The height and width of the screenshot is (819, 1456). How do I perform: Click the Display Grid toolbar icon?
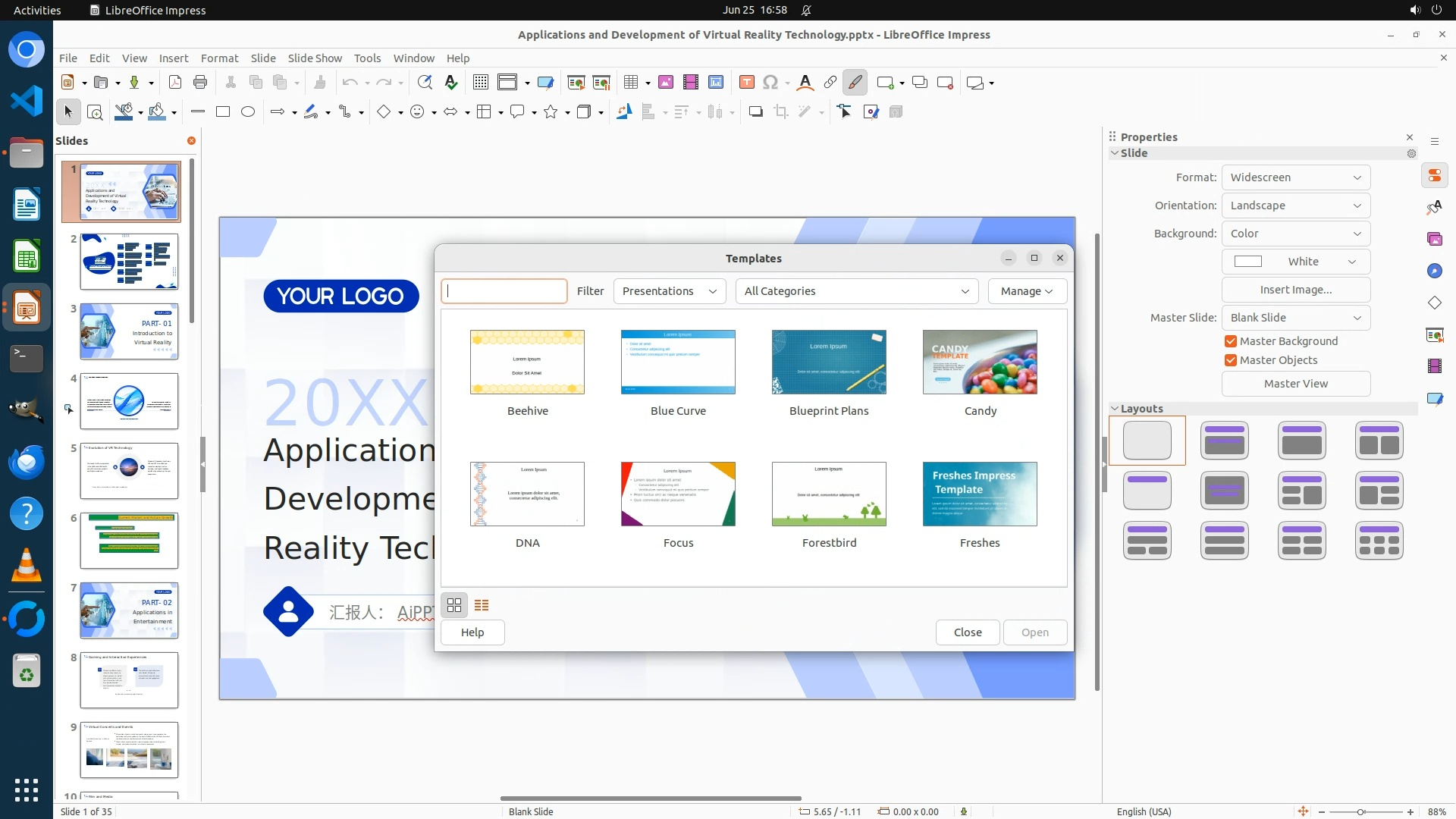pyautogui.click(x=480, y=83)
